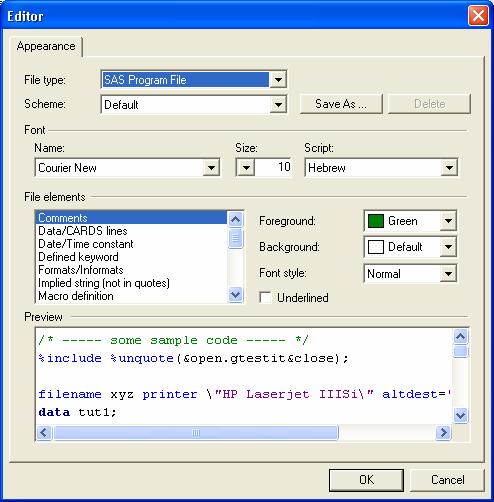
Task: Enable the Underlined checkbox
Action: click(265, 297)
